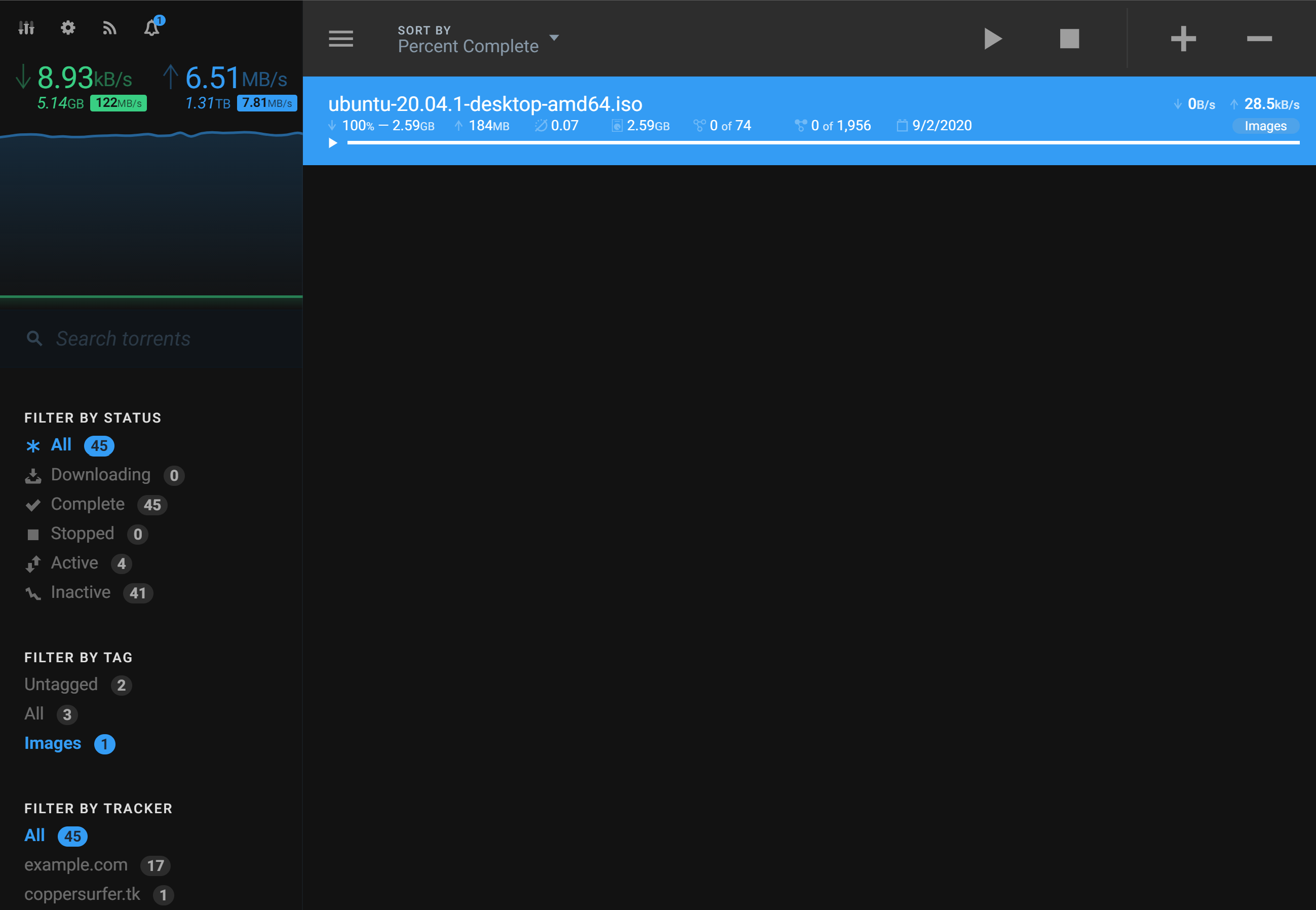Select the Active status filter
Image resolution: width=1316 pixels, height=910 pixels.
coord(73,562)
